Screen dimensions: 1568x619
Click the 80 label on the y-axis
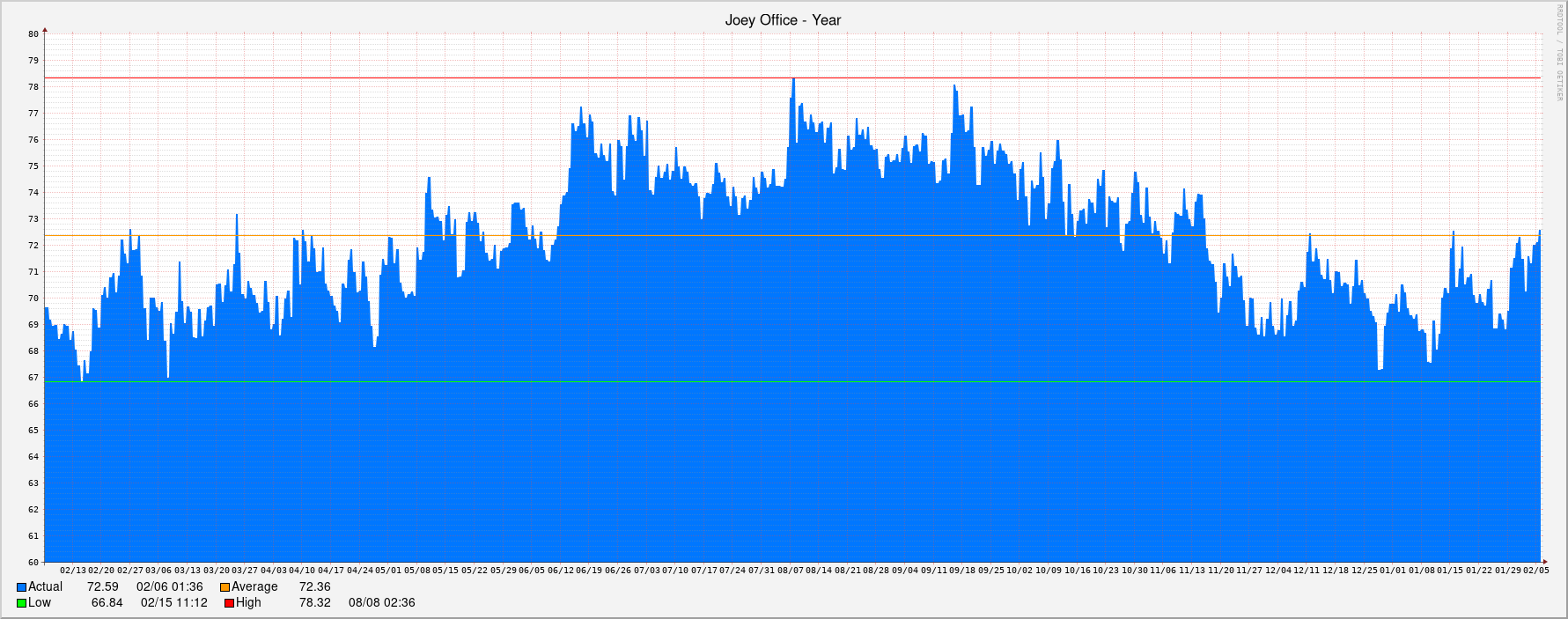pos(33,34)
